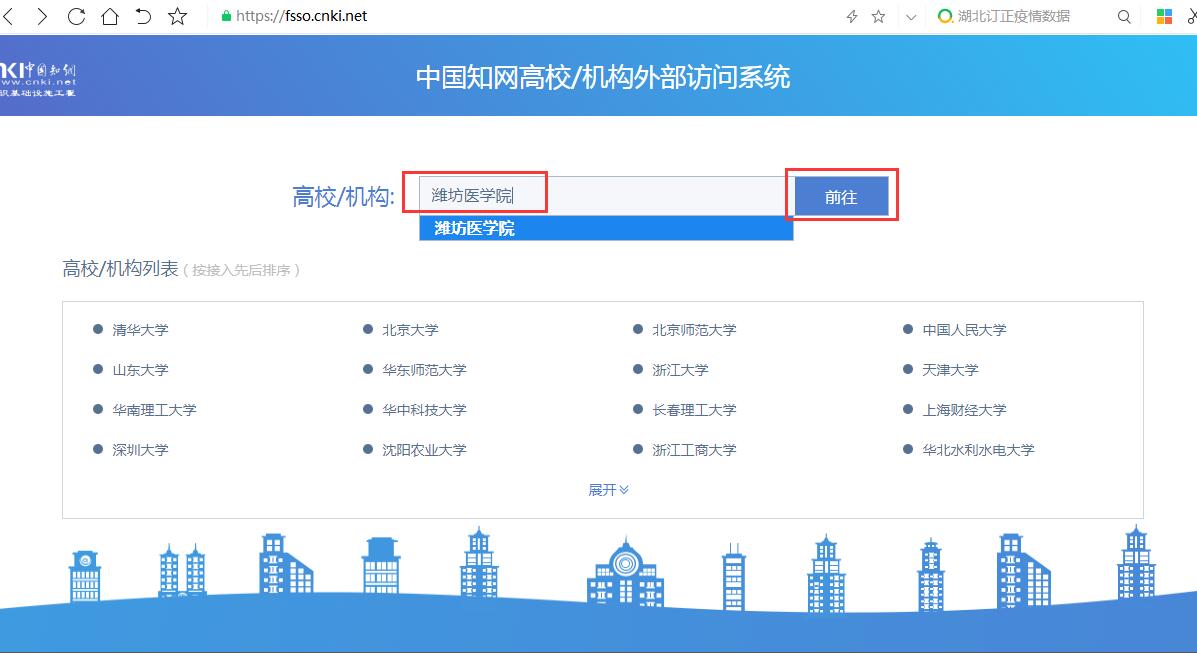Reload the page with refresh icon
Image resolution: width=1197 pixels, height=653 pixels.
76,16
